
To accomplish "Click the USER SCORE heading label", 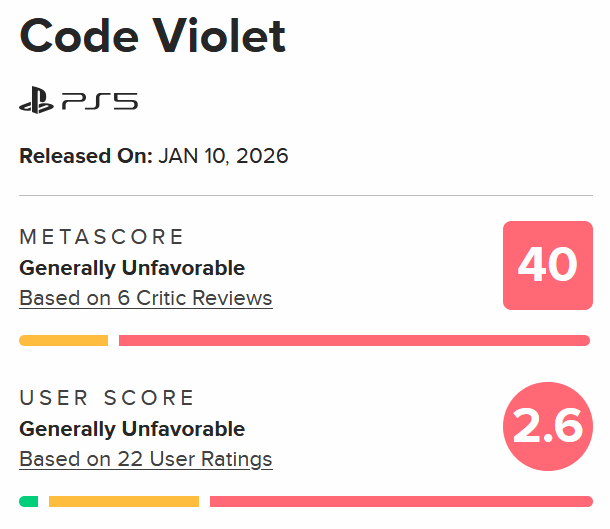I will pos(107,398).
